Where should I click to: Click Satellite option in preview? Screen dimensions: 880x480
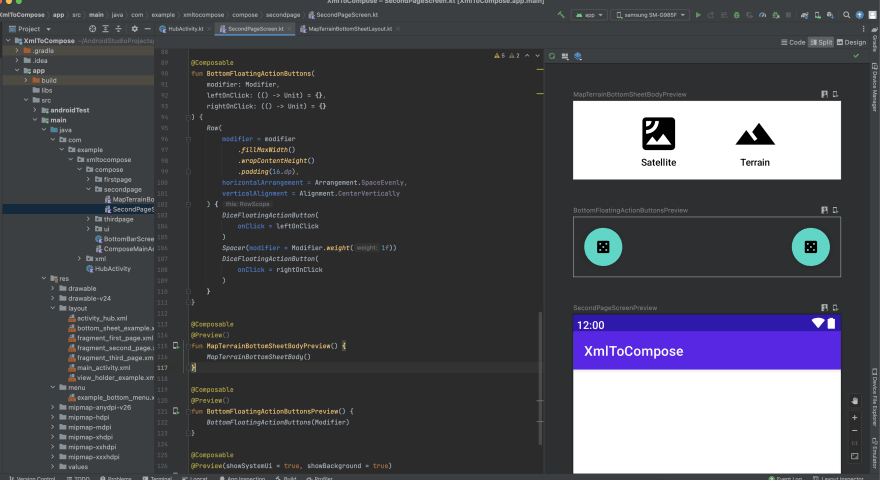pos(658,143)
